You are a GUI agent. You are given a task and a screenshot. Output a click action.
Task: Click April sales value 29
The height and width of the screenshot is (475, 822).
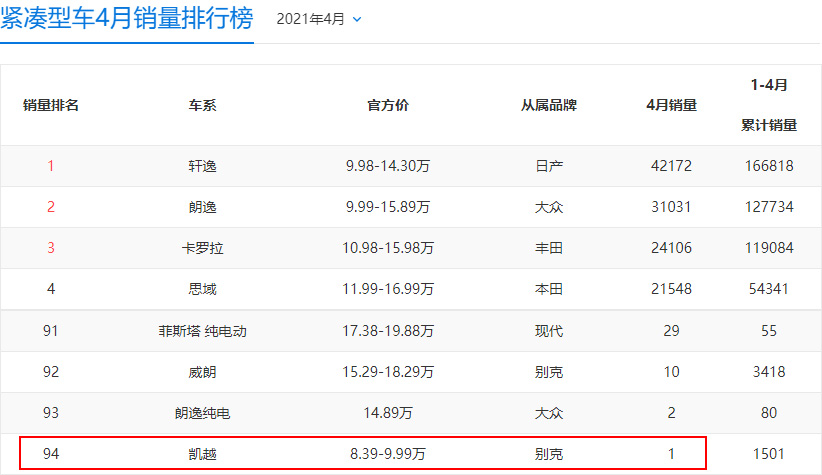pos(672,331)
